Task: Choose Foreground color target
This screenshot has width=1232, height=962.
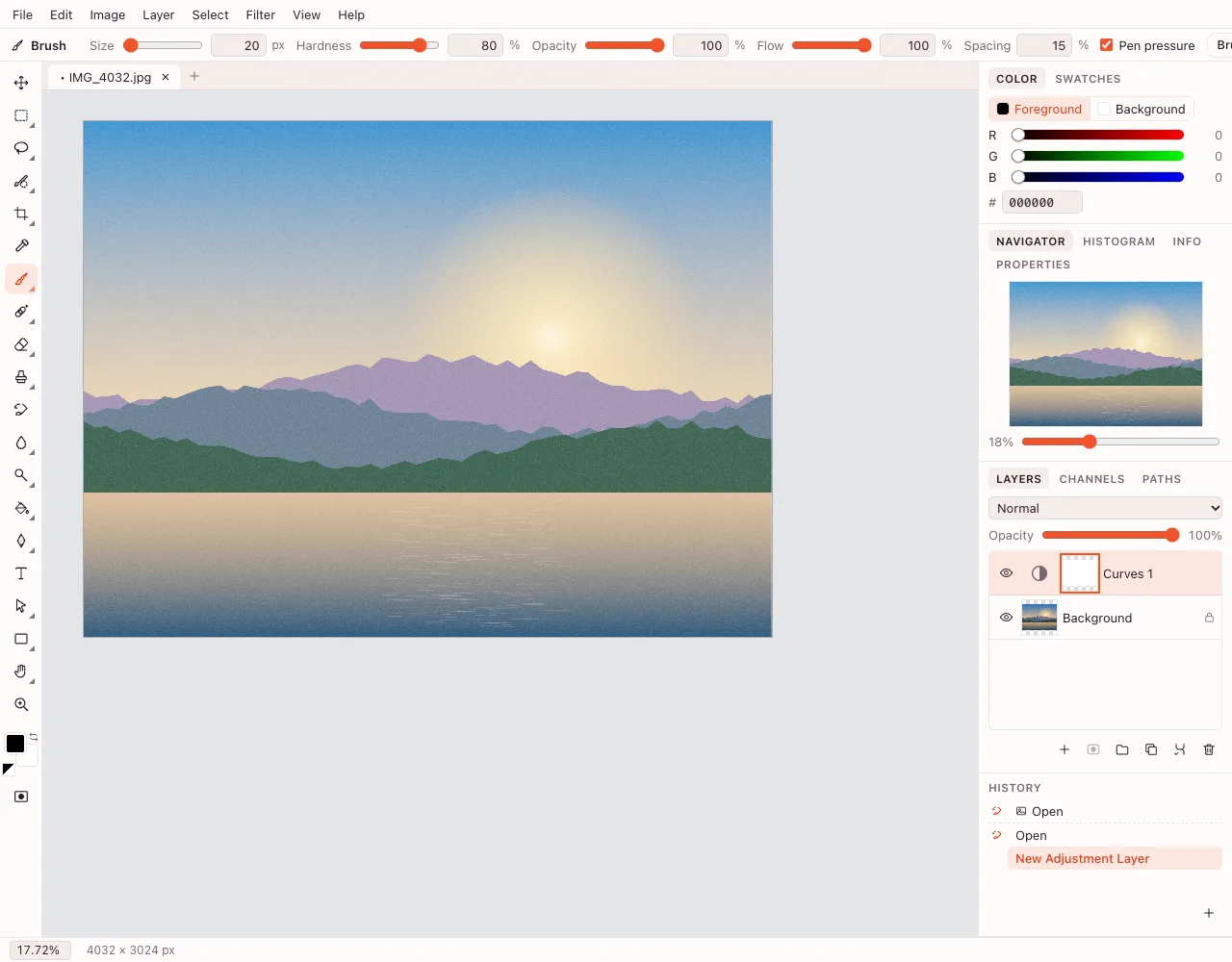Action: pos(1039,109)
